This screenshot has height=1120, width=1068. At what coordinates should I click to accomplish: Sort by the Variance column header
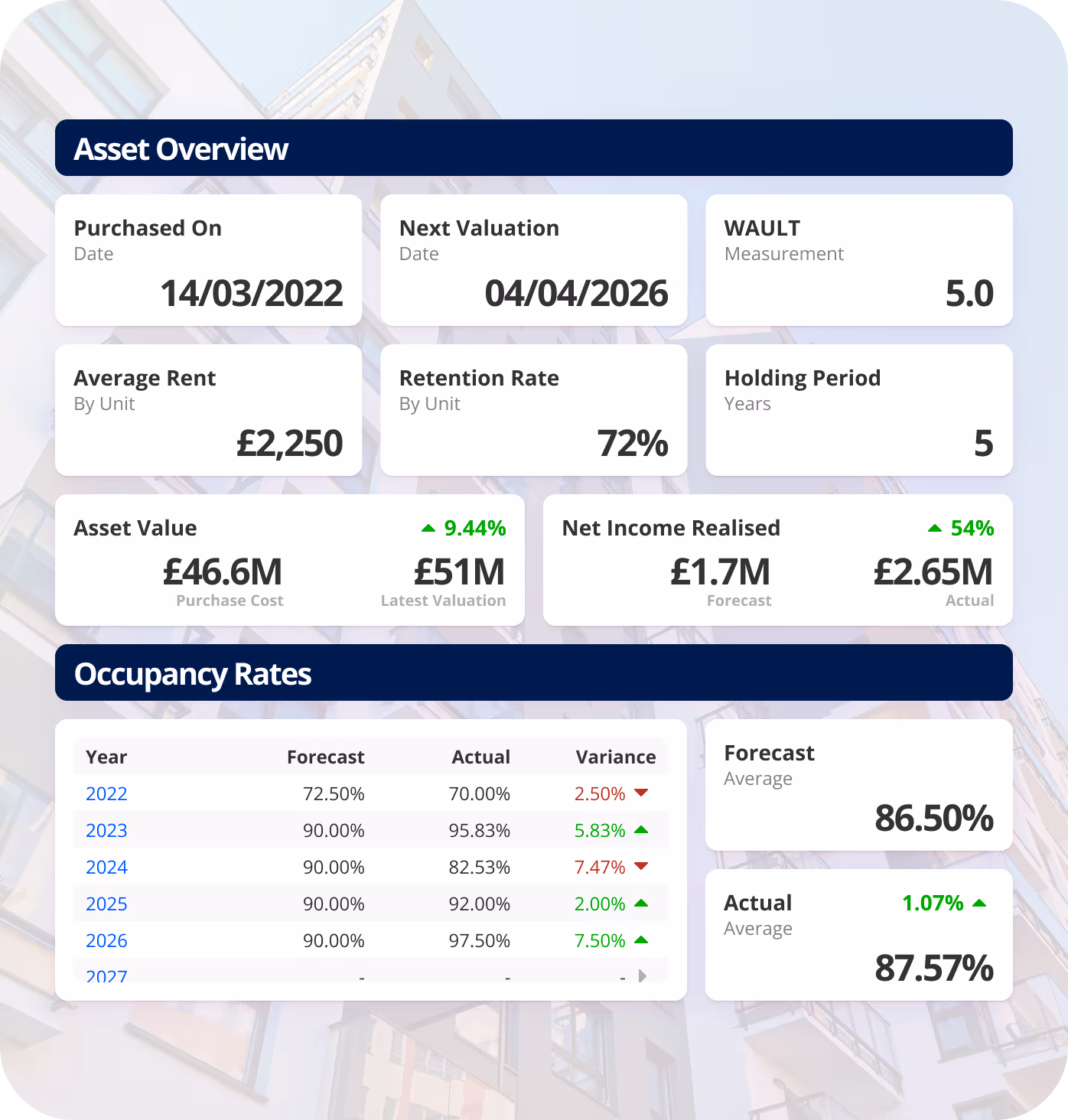point(615,757)
